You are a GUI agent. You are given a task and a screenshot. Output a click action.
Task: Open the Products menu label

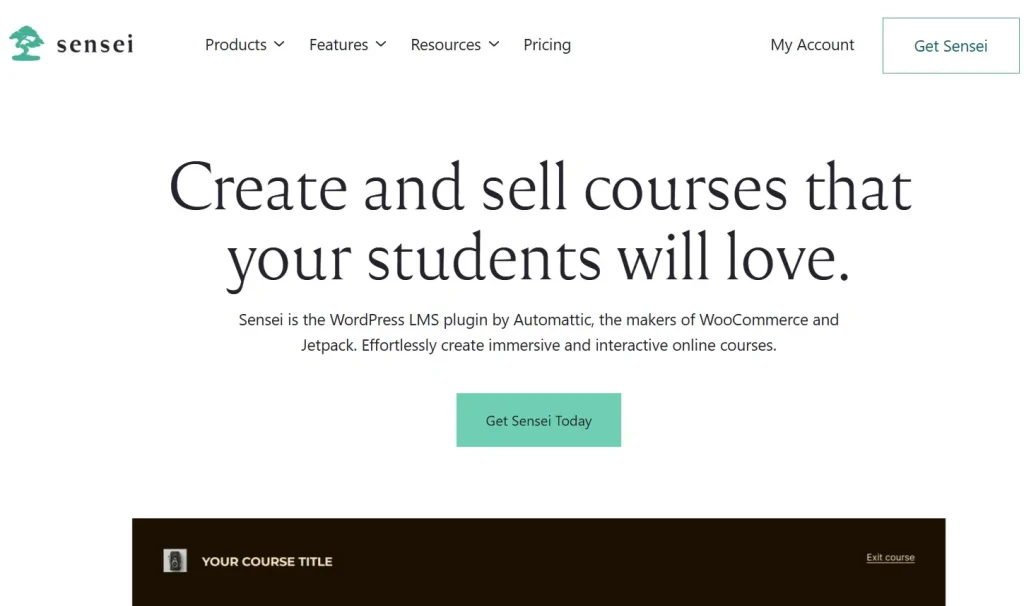coord(236,45)
